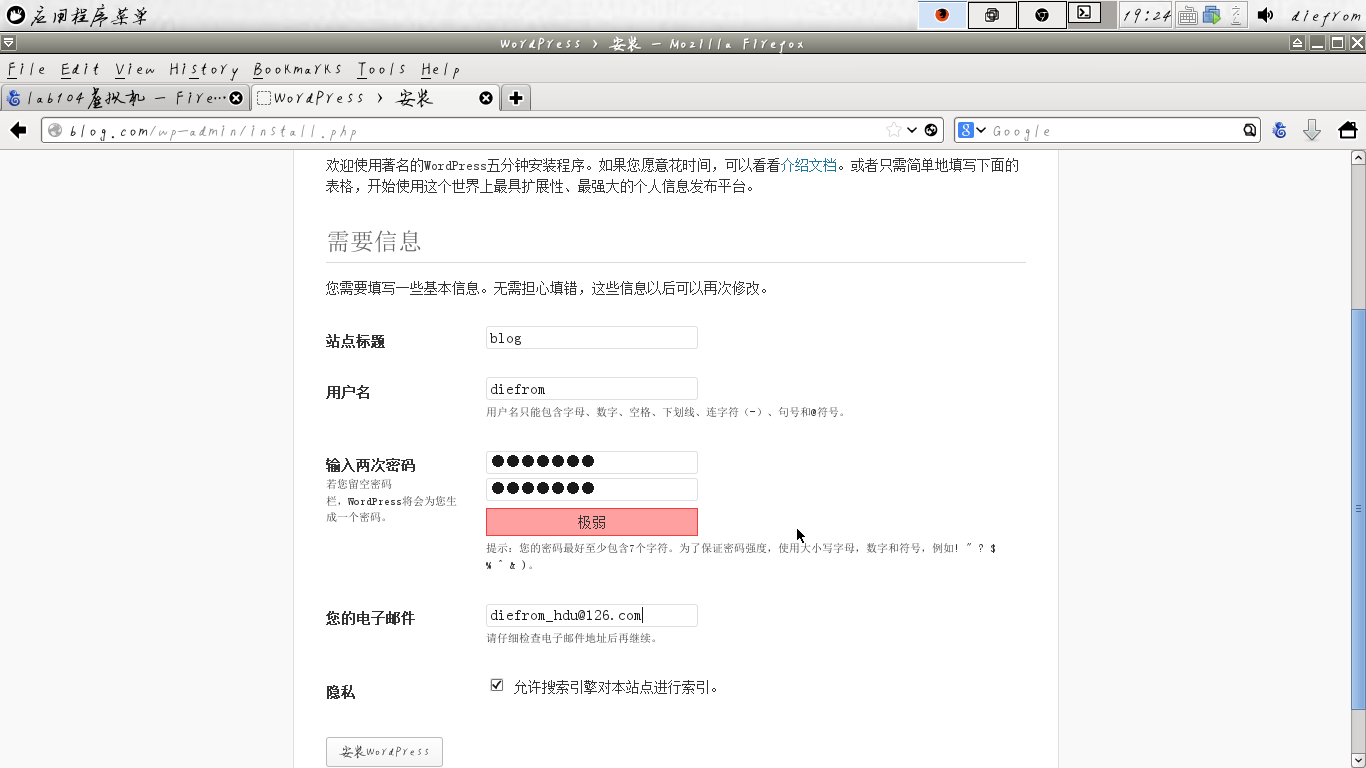The image size is (1366, 768).
Task: Bookmark this page with the star icon
Action: [894, 130]
